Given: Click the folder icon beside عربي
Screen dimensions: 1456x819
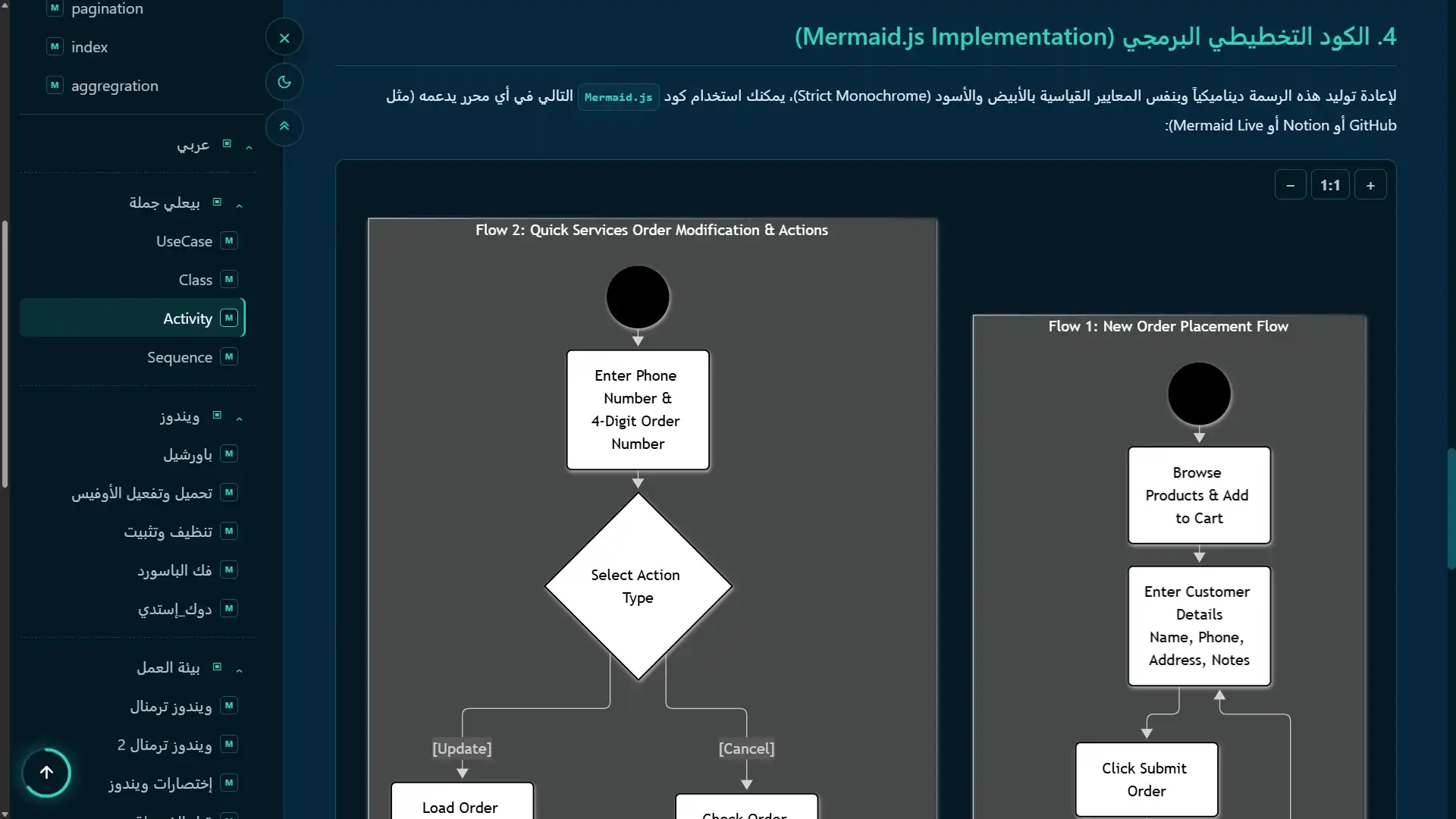Looking at the screenshot, I should 227,143.
